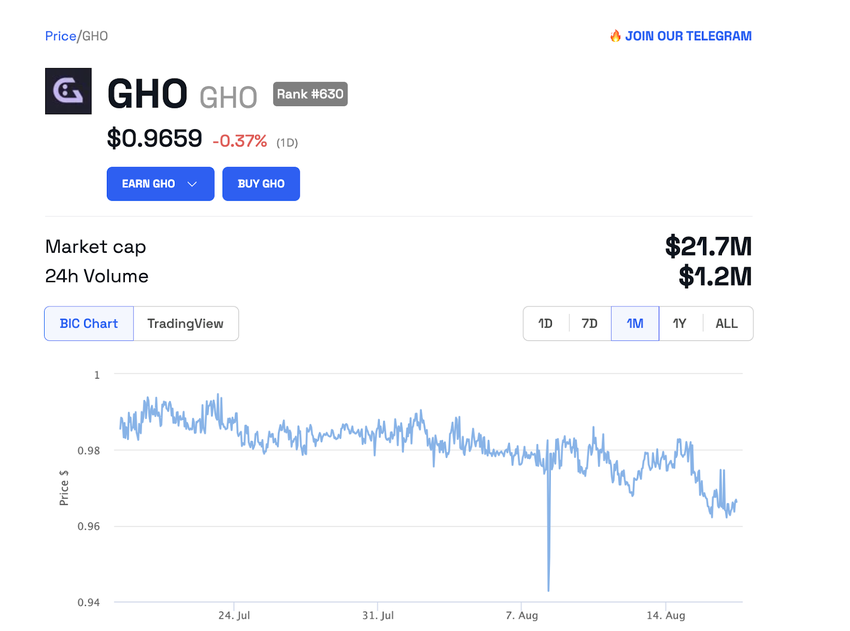This screenshot has height=631, width=850.
Task: Click the GHO token logo icon
Action: (68, 91)
